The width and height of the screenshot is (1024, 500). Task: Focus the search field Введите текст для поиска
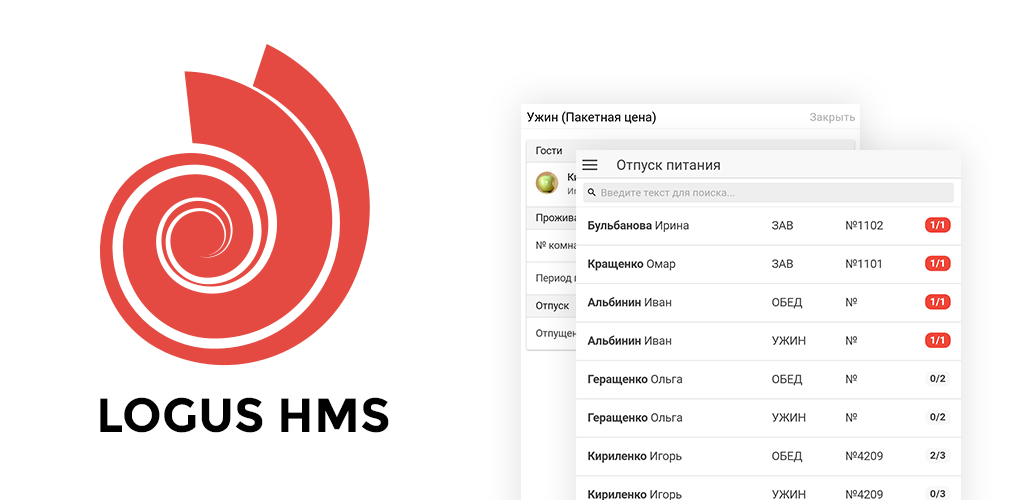pos(768,193)
